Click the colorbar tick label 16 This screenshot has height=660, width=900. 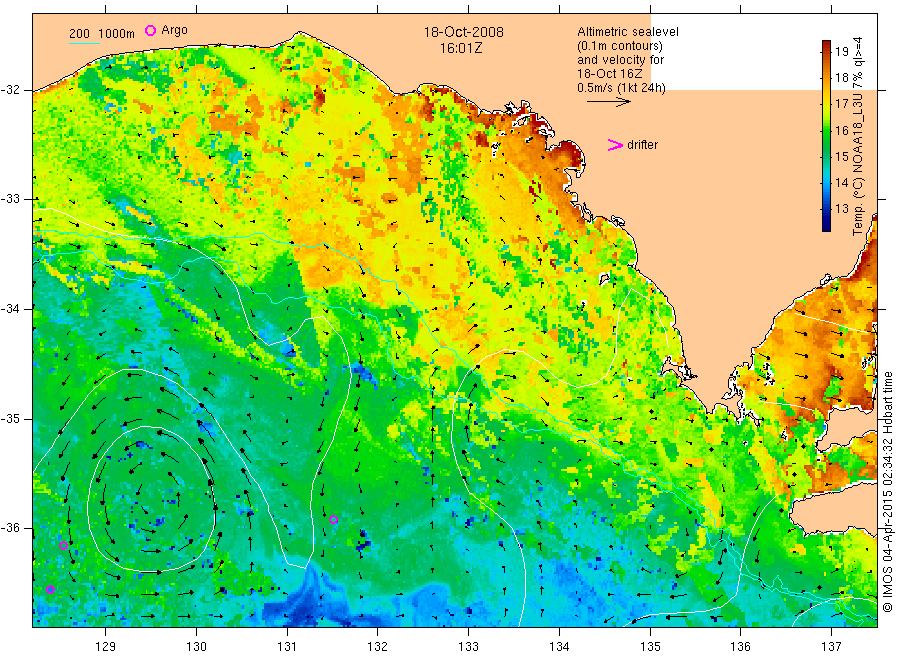(841, 130)
